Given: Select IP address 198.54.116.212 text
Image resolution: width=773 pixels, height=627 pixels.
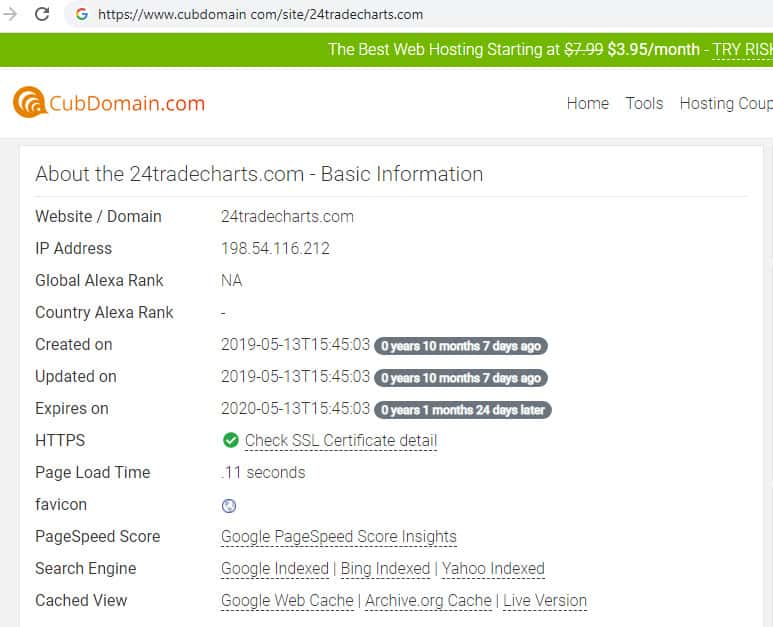Looking at the screenshot, I should click(x=275, y=248).
